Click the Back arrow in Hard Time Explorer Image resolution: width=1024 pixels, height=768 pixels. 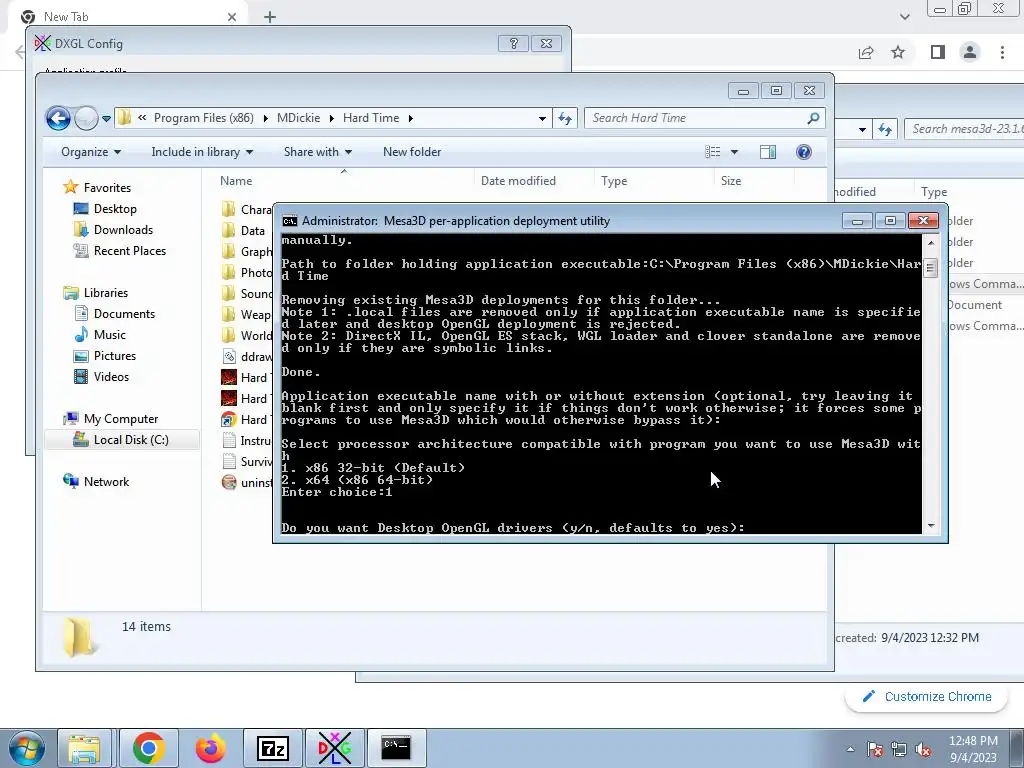coord(58,118)
